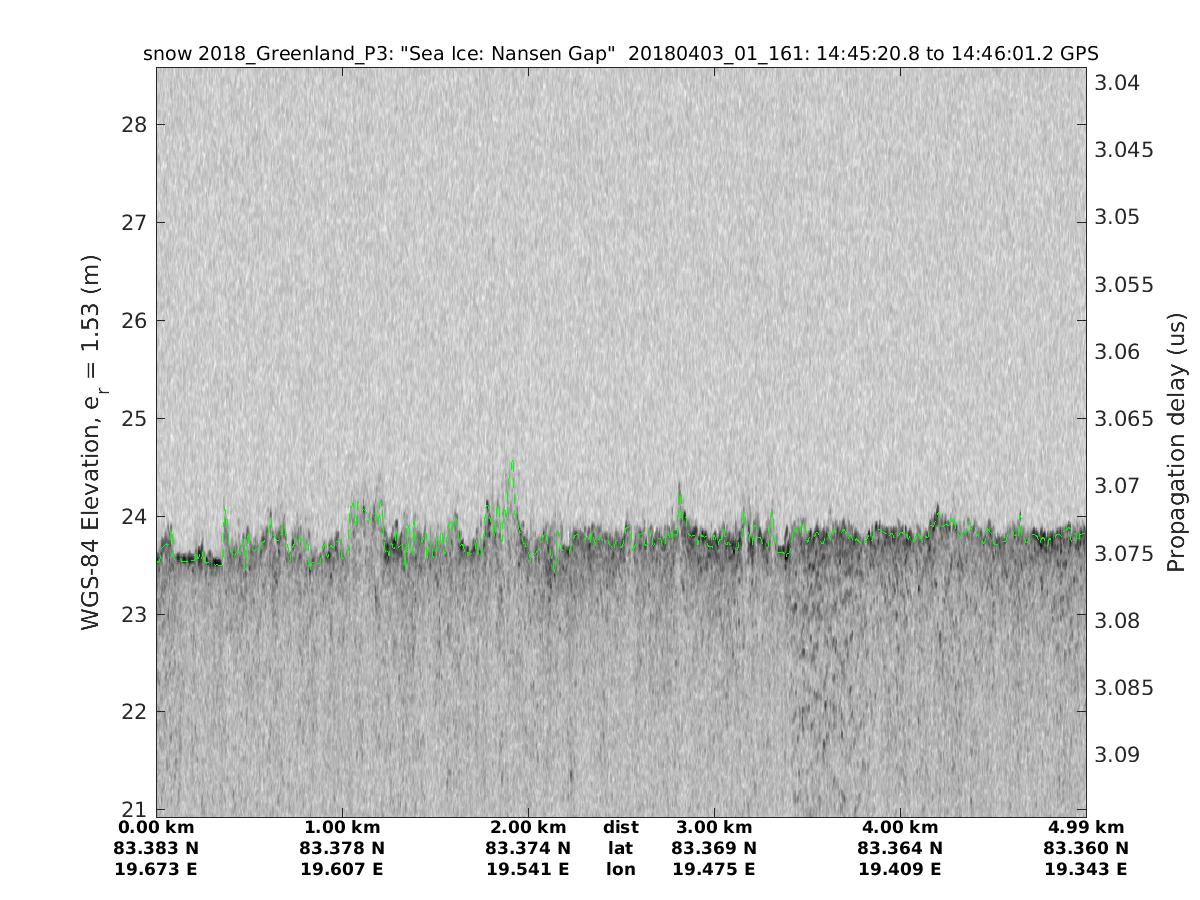The width and height of the screenshot is (1200, 900).
Task: Select the 21 elevation tick label
Action: (x=133, y=809)
